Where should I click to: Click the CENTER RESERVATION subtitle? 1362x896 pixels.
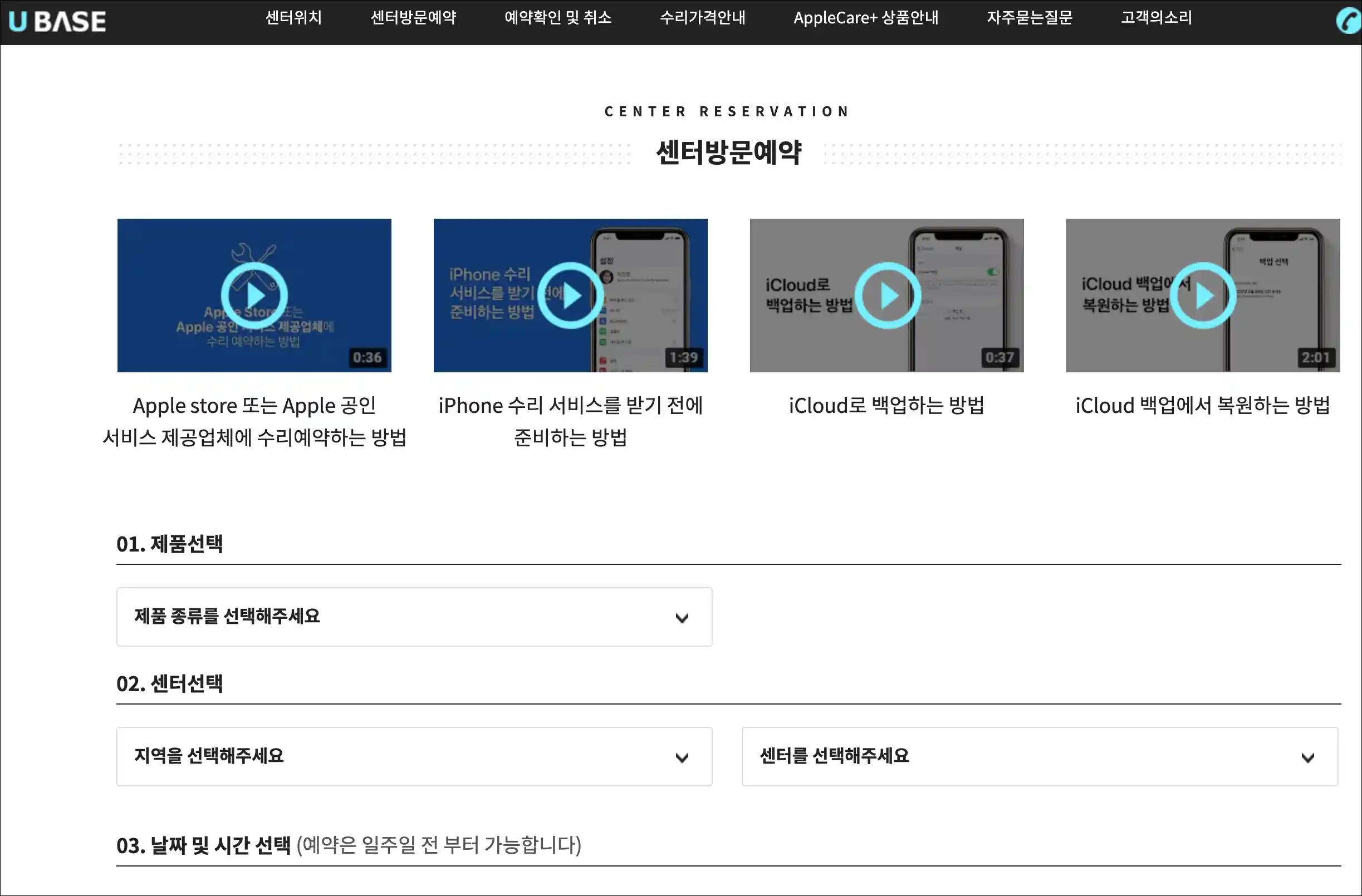727,111
